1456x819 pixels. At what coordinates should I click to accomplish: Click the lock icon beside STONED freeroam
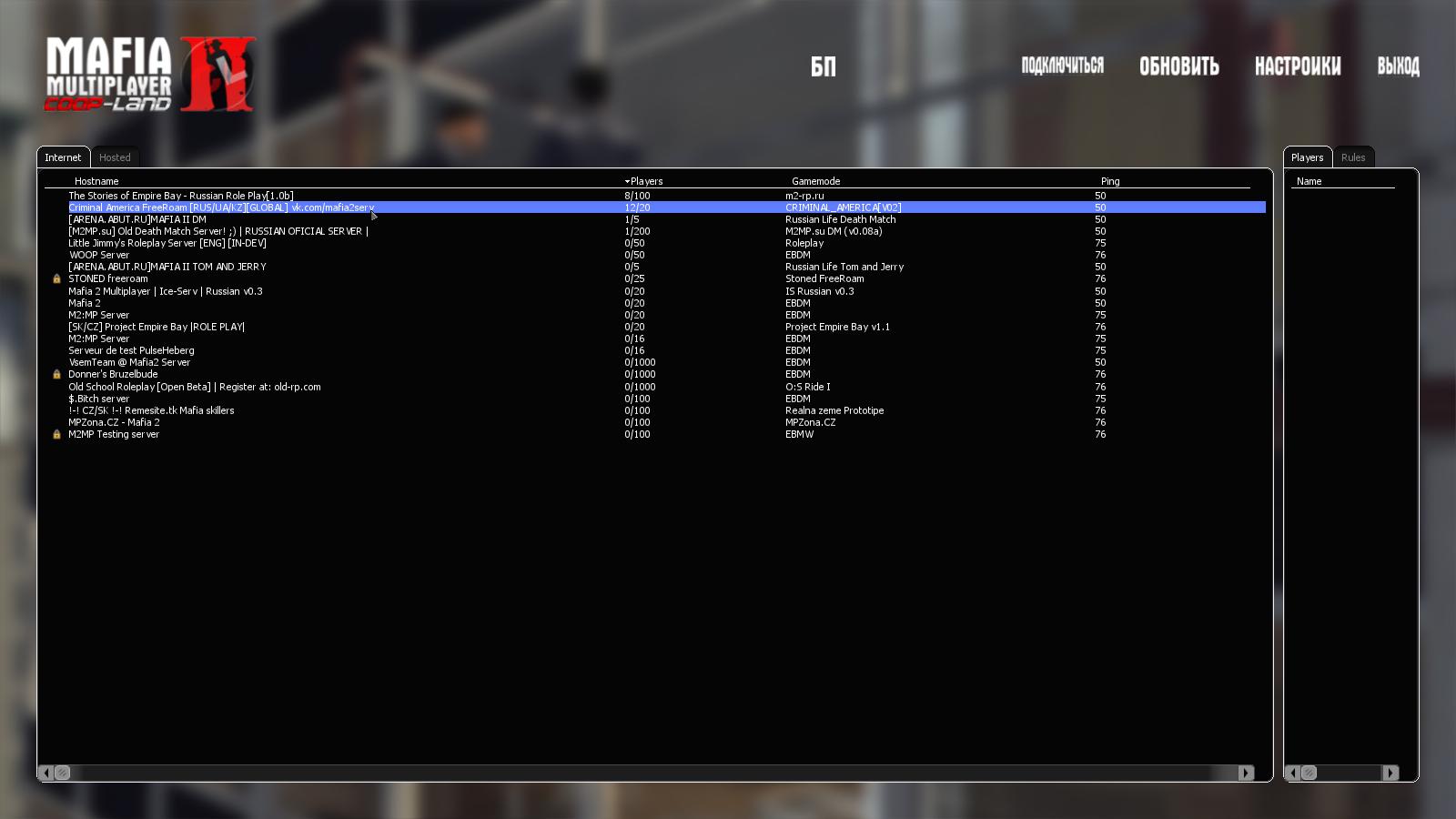coord(56,279)
